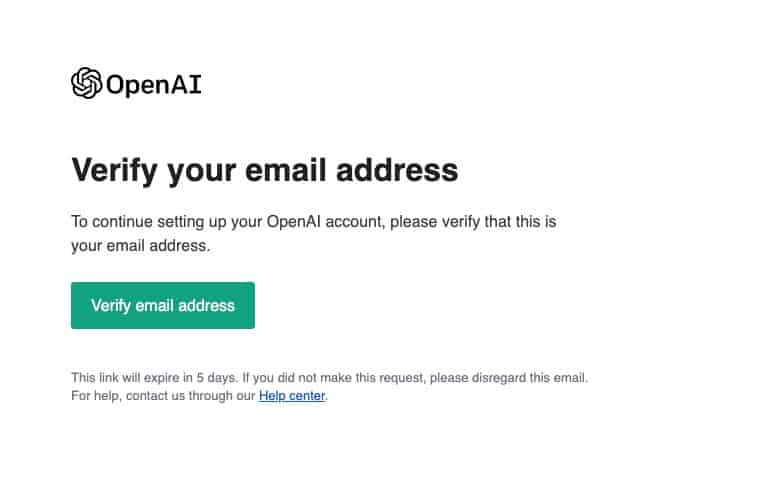This screenshot has width=775, height=490.
Task: Click the word 'your' in the heading
Action: coord(199,170)
